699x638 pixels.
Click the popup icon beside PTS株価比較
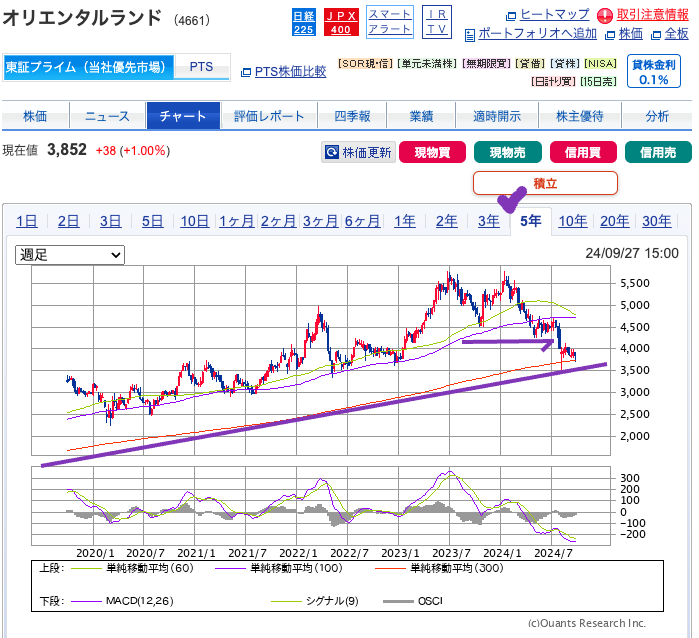[x=246, y=72]
